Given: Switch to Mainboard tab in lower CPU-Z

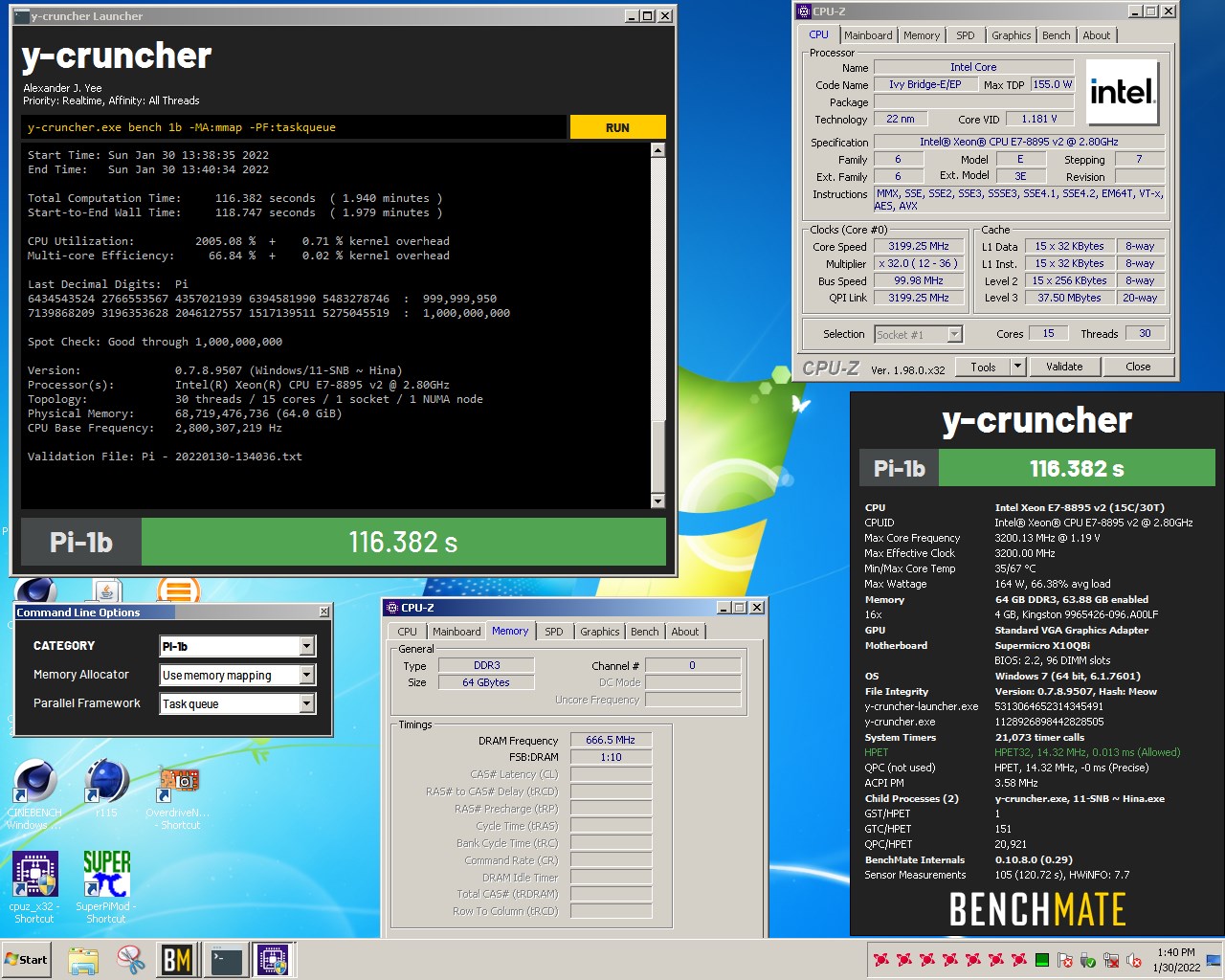Looking at the screenshot, I should [457, 632].
